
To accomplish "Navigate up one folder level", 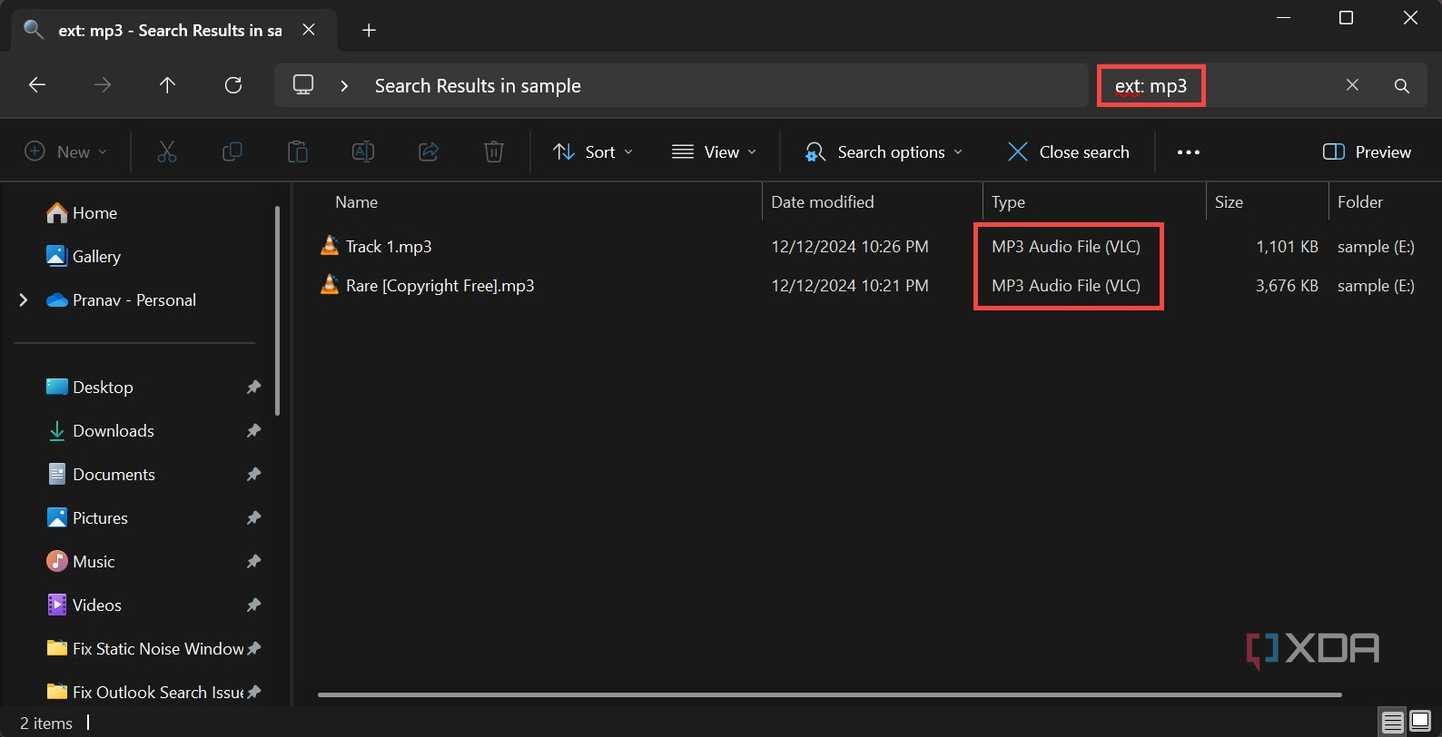I will tap(167, 86).
